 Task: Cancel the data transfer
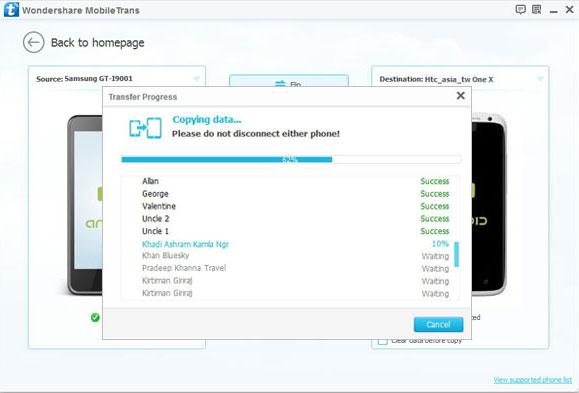[x=438, y=325]
